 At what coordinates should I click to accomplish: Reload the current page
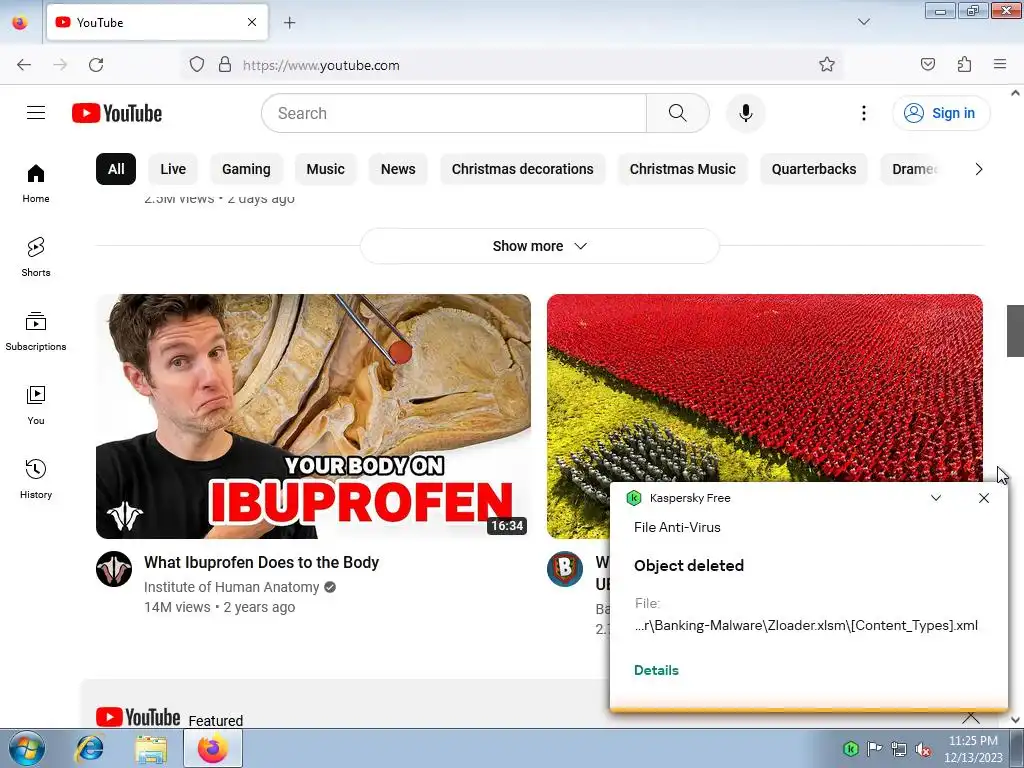(96, 65)
